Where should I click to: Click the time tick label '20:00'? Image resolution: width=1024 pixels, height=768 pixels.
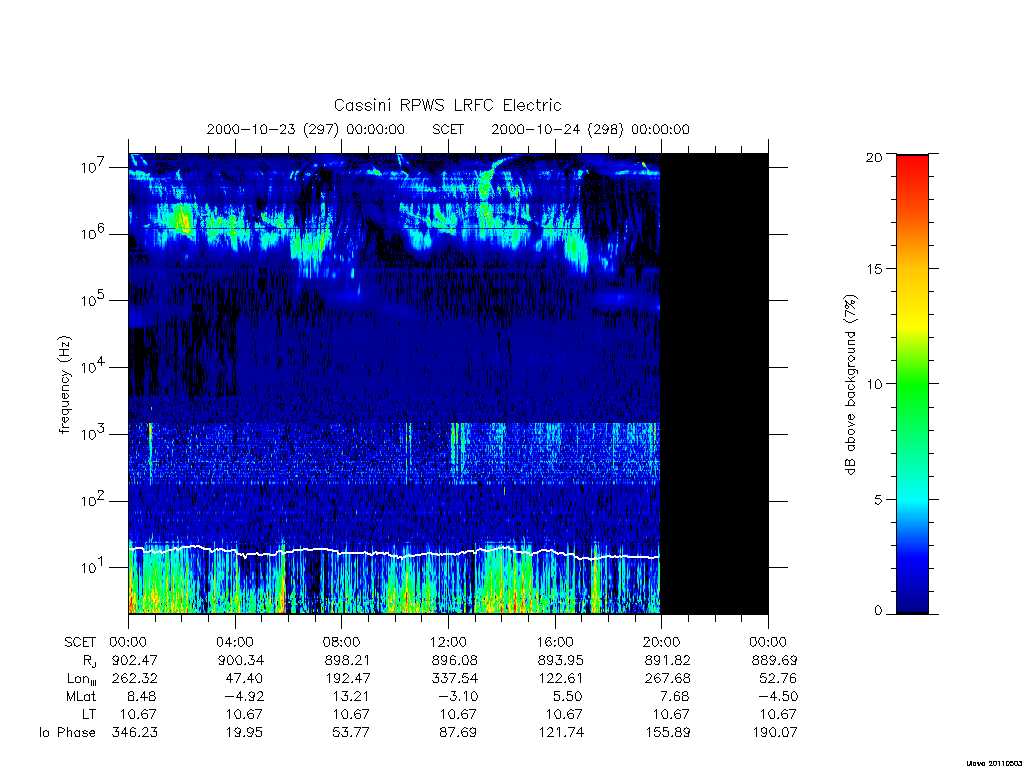(662, 643)
